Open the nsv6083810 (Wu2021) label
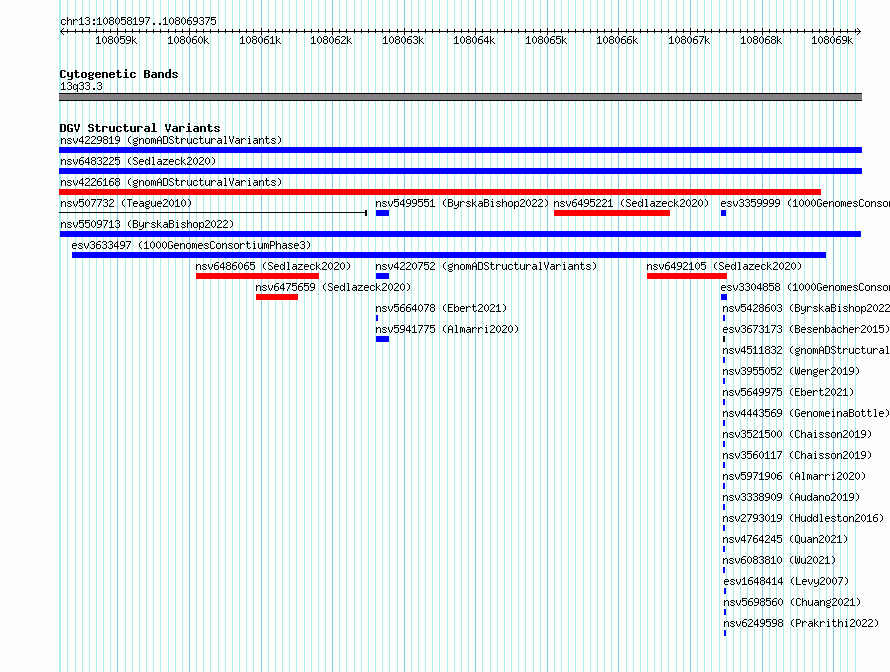This screenshot has width=890, height=672. click(779, 560)
